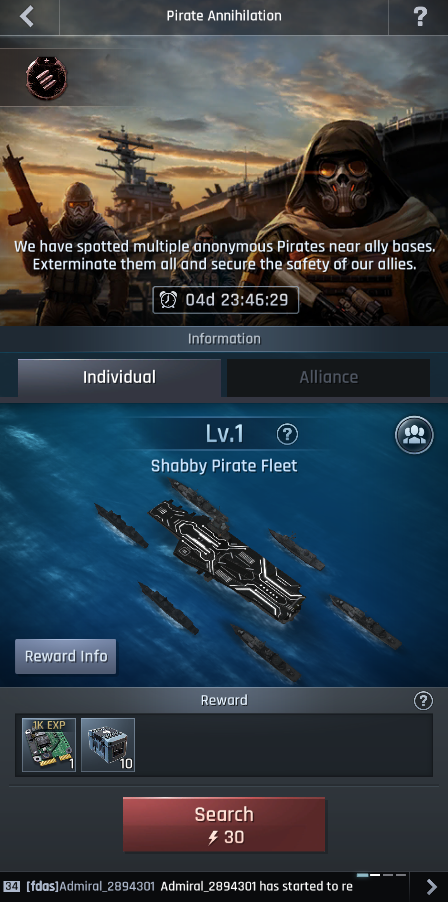Open the group members icon button
The height and width of the screenshot is (902, 448).
[413, 435]
